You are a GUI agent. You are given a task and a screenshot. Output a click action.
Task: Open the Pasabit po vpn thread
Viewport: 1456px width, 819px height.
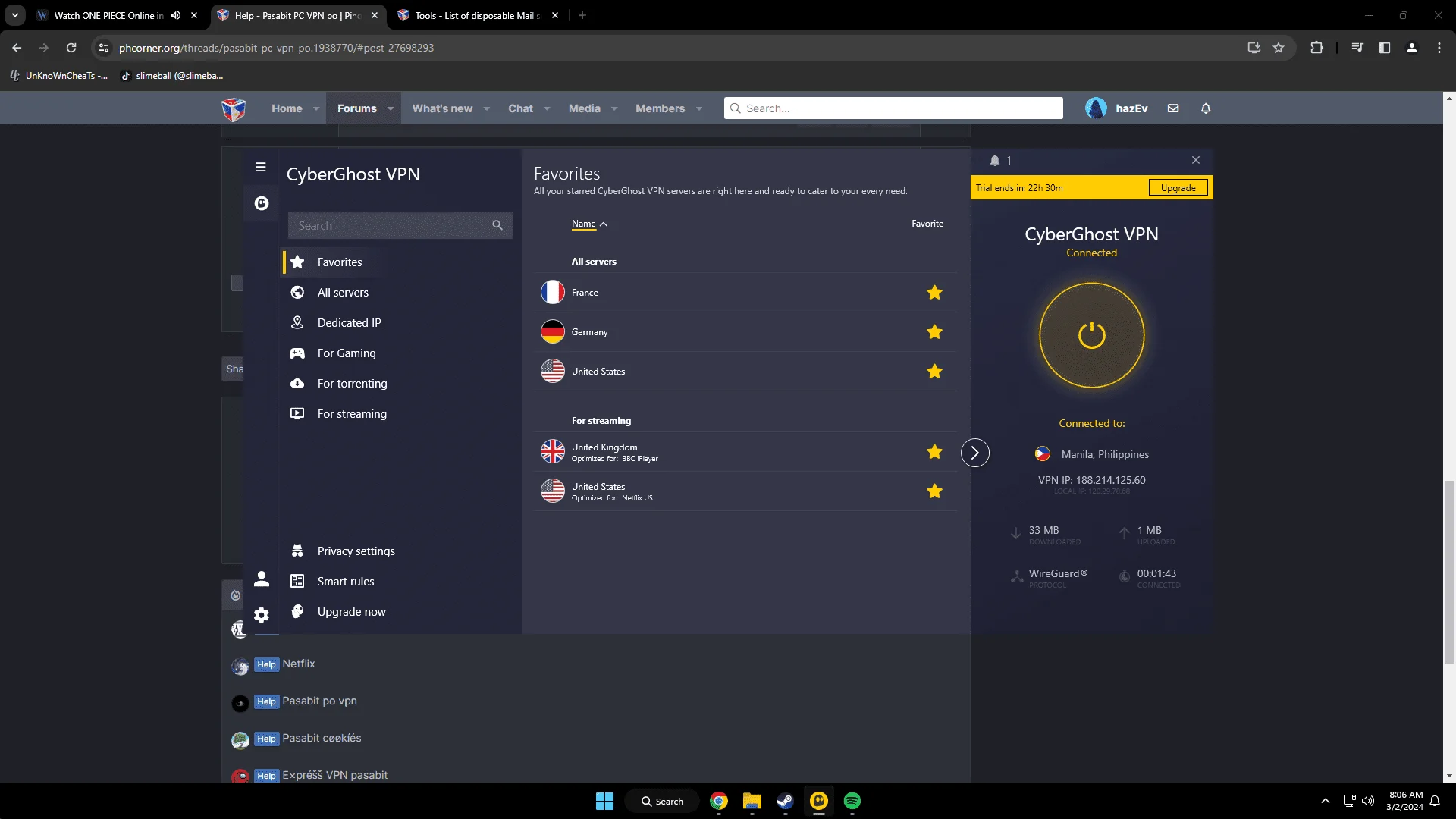[319, 701]
